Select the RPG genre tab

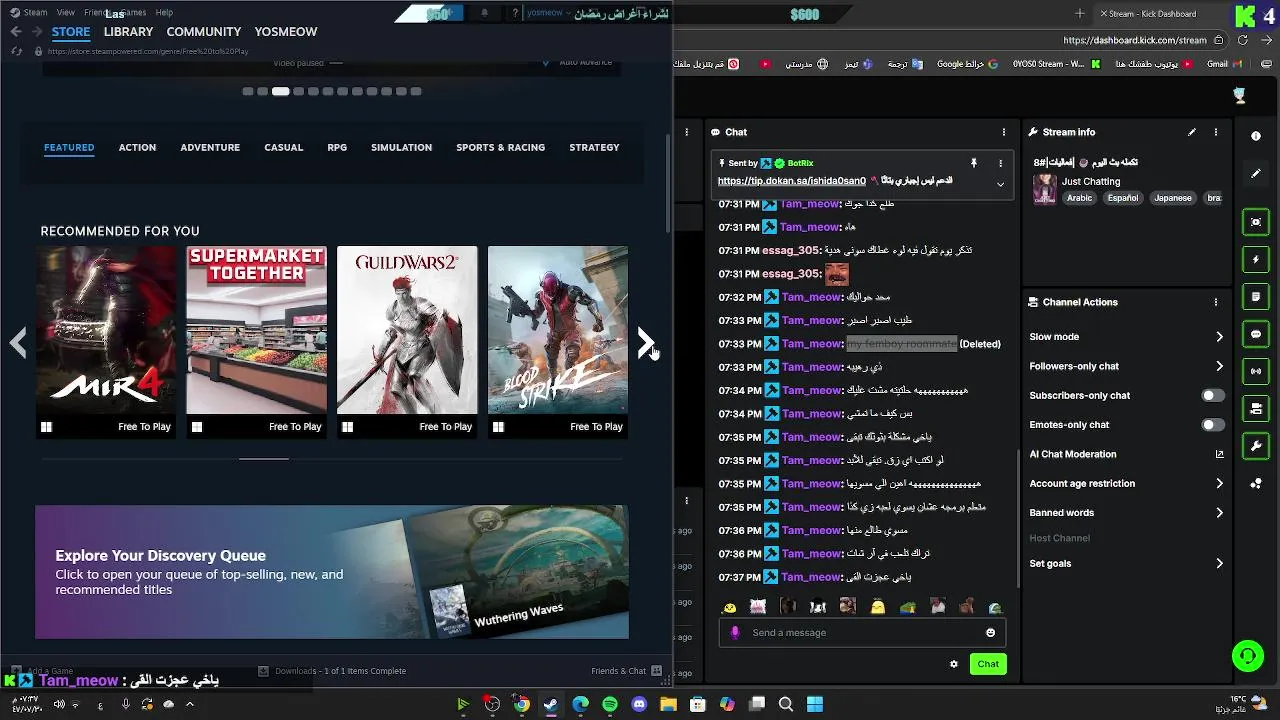337,147
